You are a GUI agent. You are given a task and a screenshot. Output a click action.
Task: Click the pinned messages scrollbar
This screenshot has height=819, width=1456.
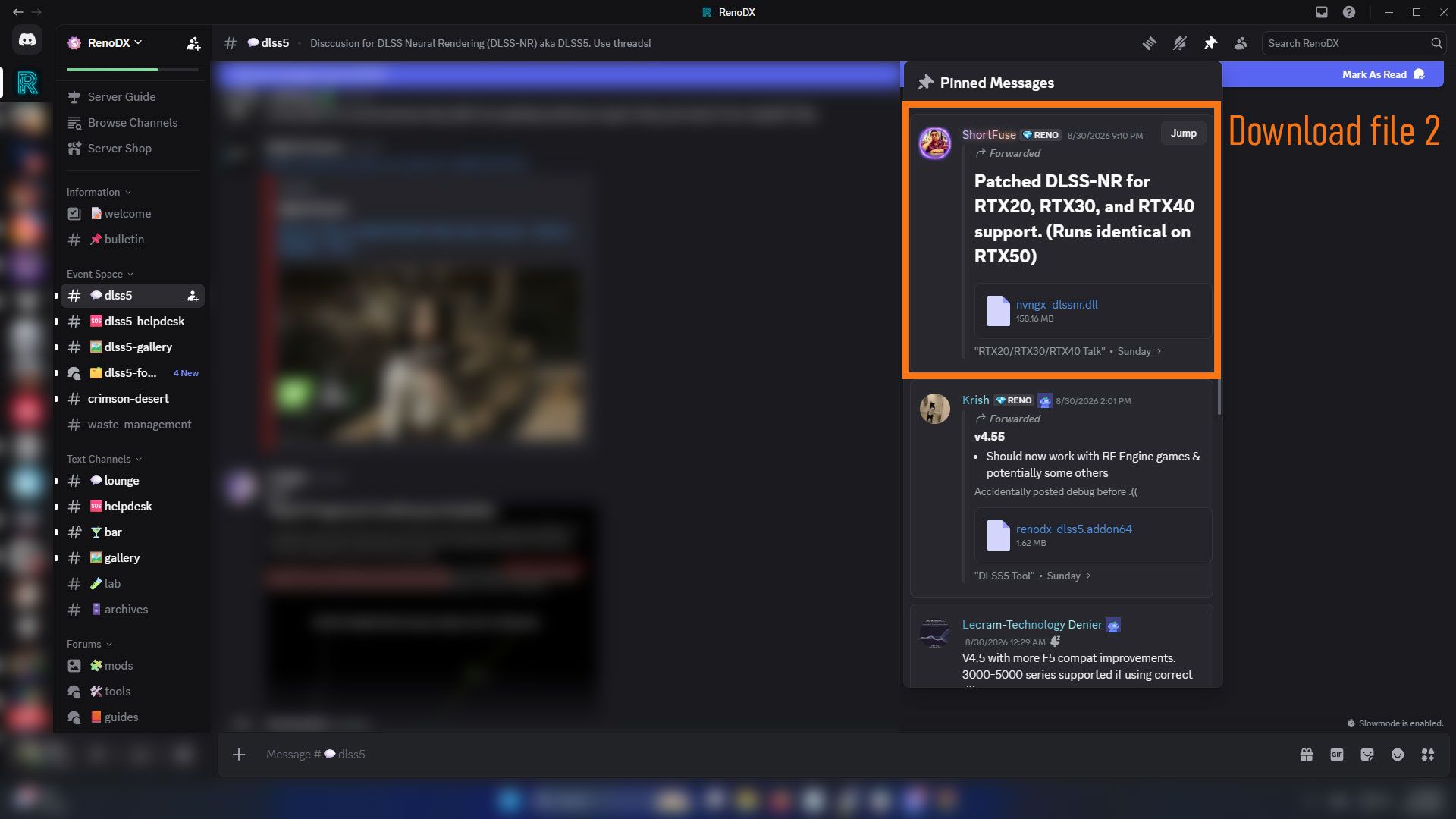click(1219, 397)
